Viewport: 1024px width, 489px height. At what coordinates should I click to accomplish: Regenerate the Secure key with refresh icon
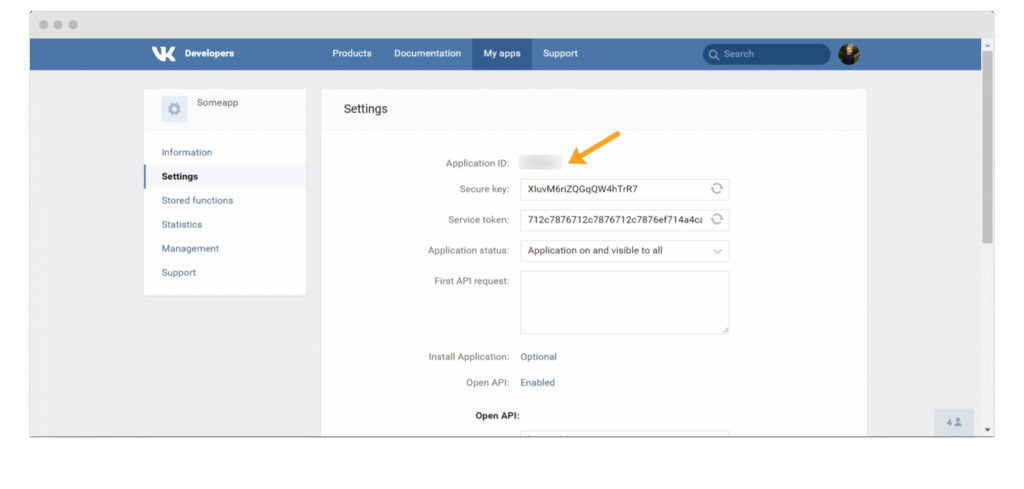point(717,189)
